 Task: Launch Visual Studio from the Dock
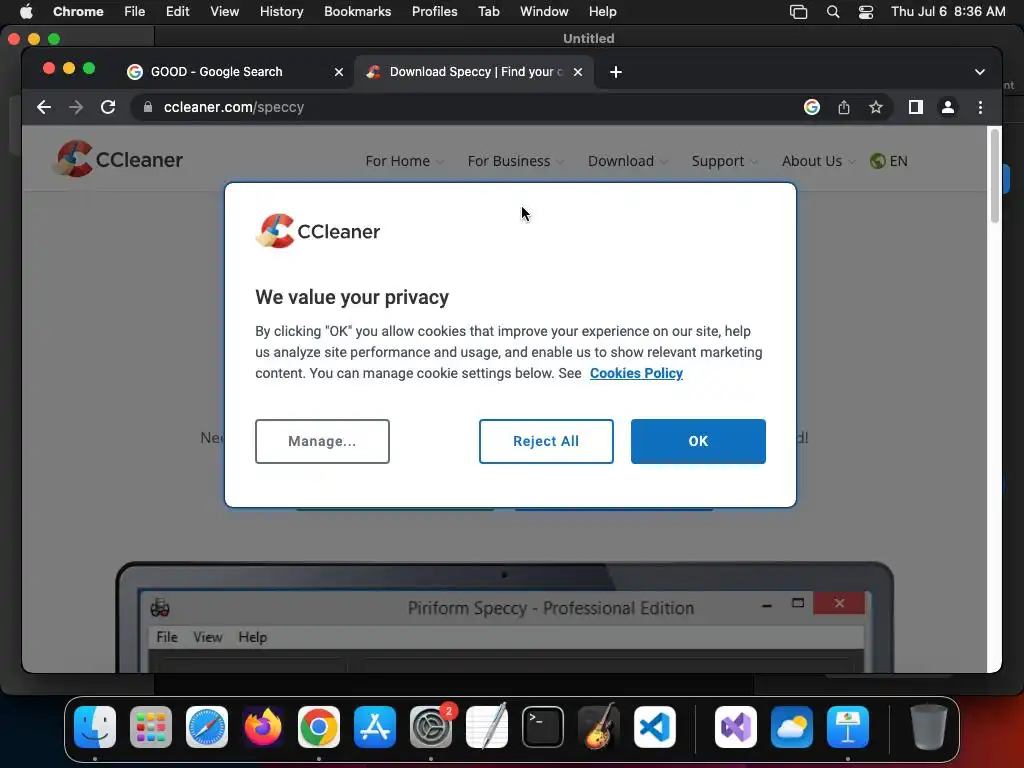736,727
